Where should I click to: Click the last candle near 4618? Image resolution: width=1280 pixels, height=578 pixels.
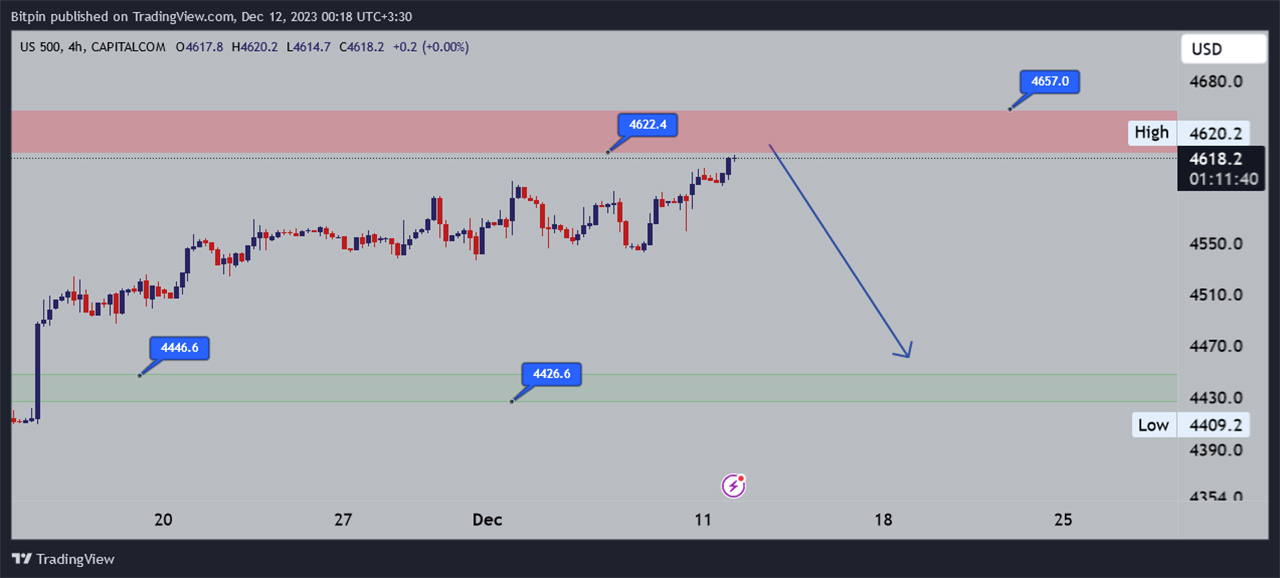click(x=729, y=166)
